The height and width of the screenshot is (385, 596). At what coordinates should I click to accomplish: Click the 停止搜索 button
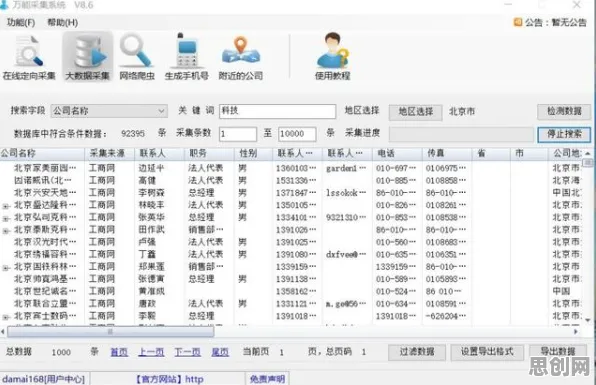pyautogui.click(x=564, y=134)
